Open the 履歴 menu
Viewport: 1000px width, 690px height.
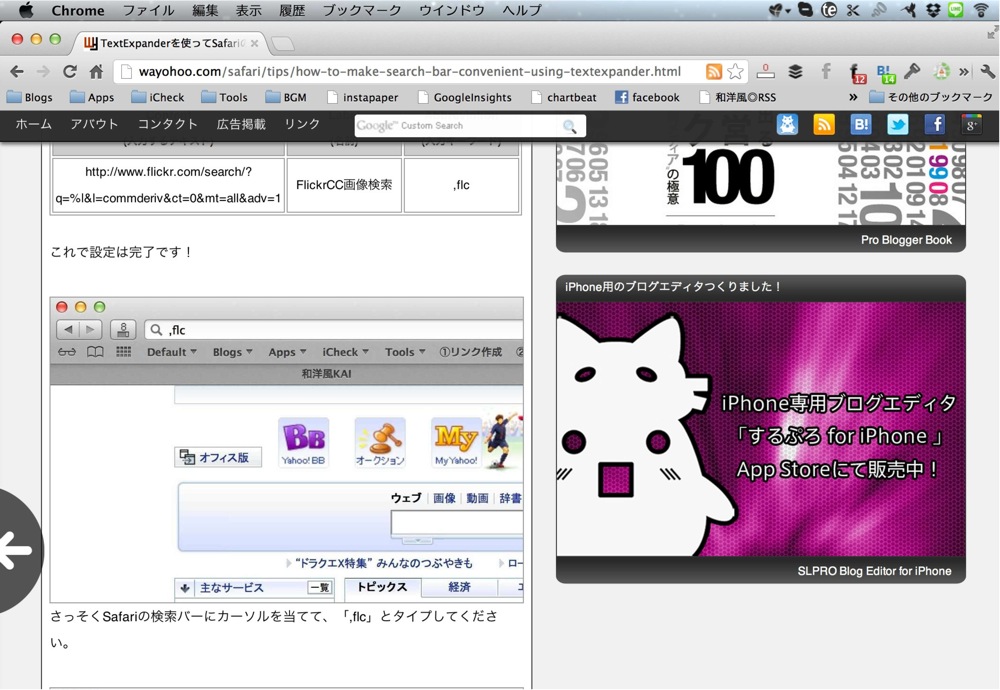[x=292, y=10]
